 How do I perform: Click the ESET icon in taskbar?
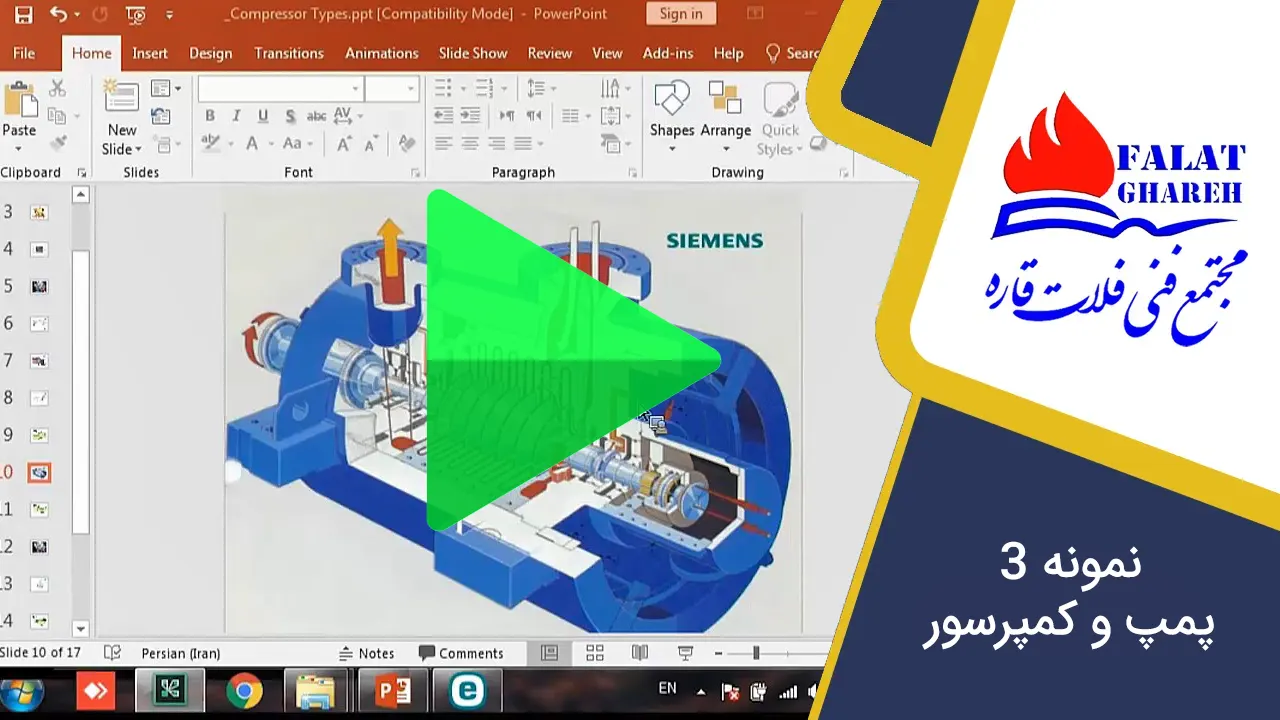(x=467, y=692)
